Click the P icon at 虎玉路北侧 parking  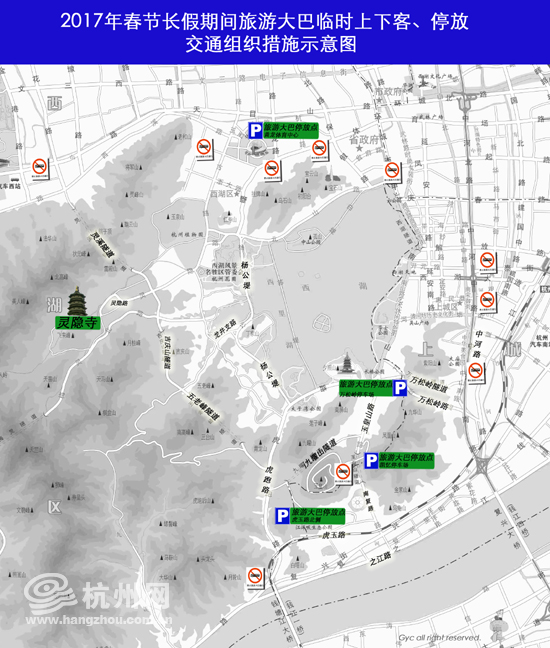tap(282, 516)
